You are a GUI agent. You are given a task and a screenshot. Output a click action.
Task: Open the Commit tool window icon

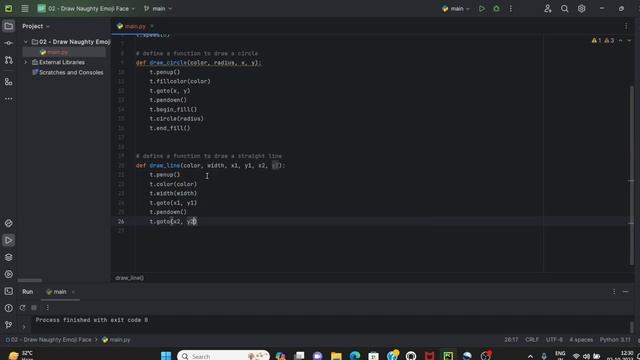coord(9,43)
